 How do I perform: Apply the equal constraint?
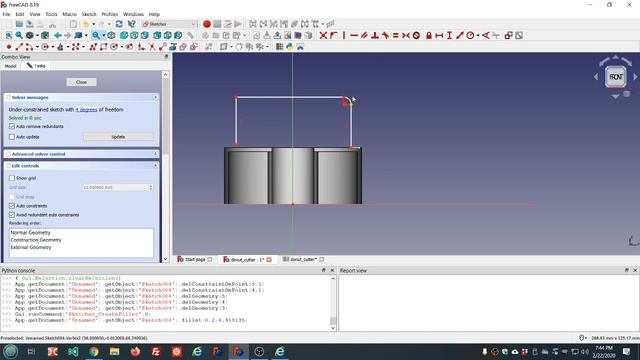pyautogui.click(x=396, y=36)
